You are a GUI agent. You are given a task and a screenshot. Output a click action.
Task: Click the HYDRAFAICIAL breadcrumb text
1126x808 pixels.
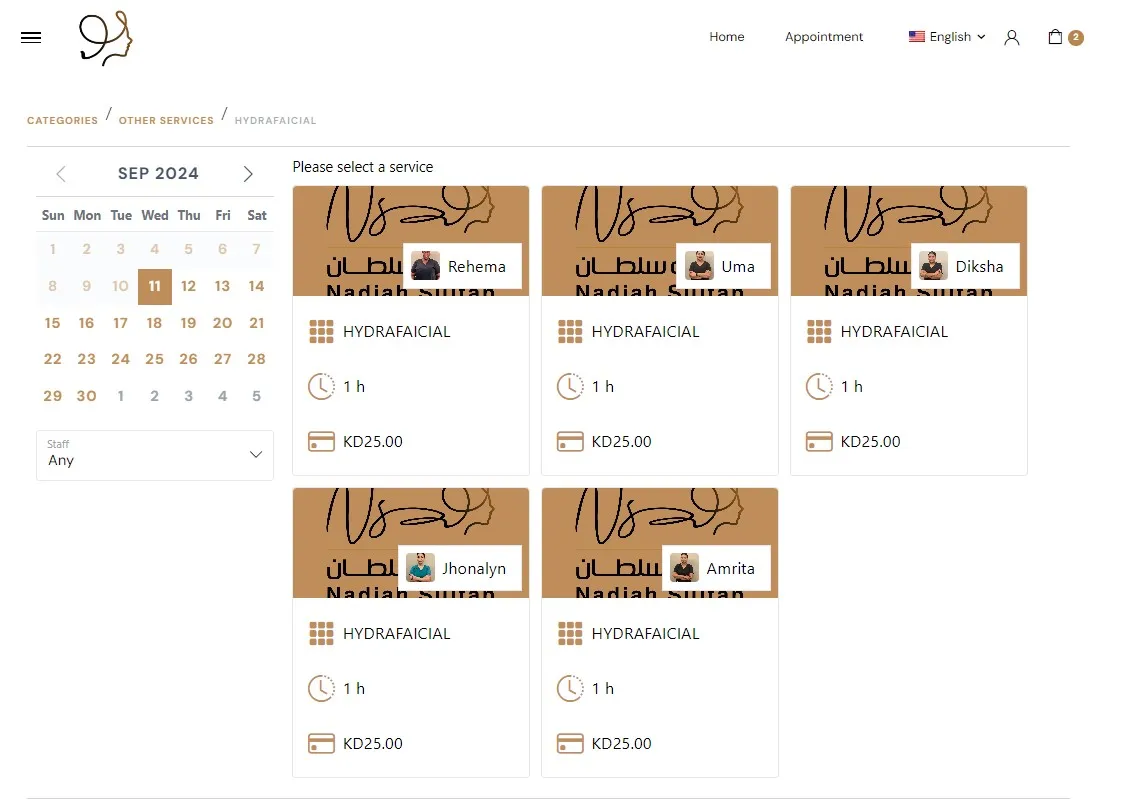pyautogui.click(x=275, y=121)
